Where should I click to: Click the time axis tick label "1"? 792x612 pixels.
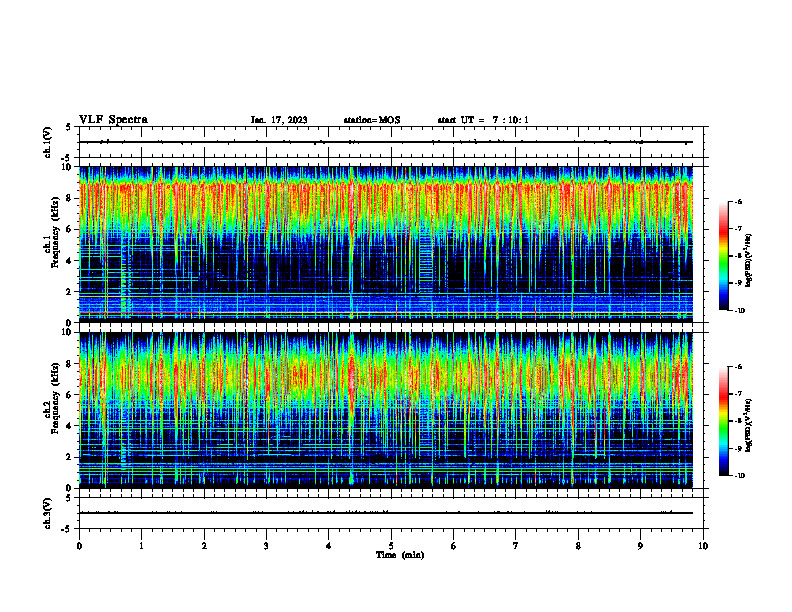141,546
